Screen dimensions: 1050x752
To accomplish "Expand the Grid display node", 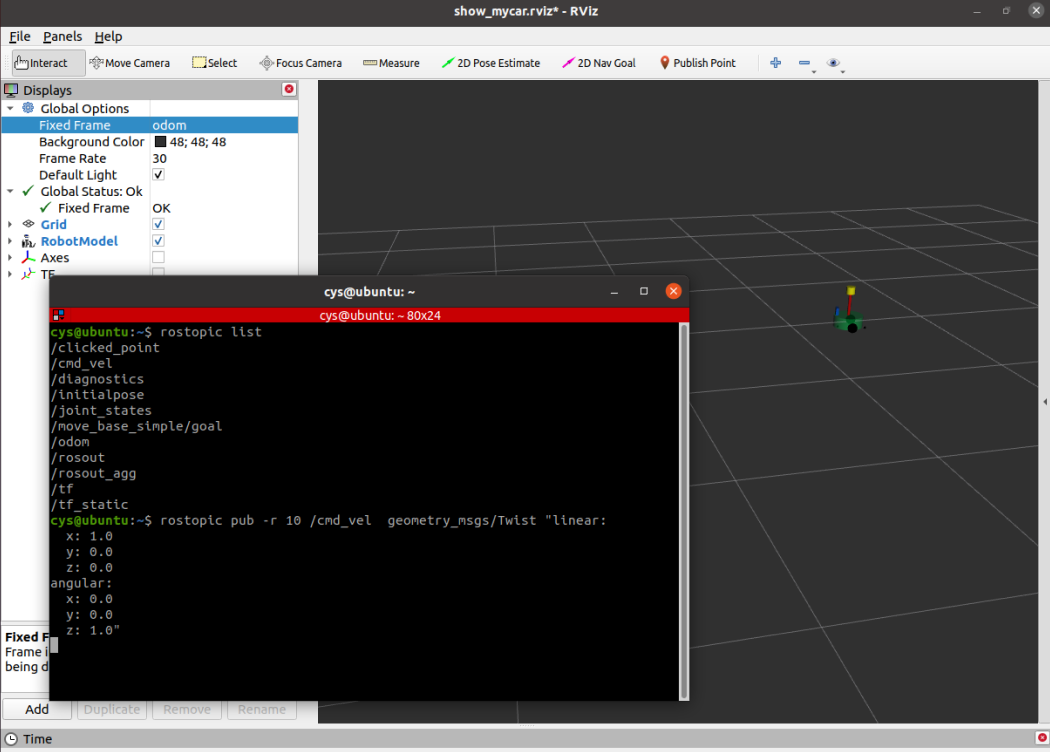I will click(x=10, y=224).
